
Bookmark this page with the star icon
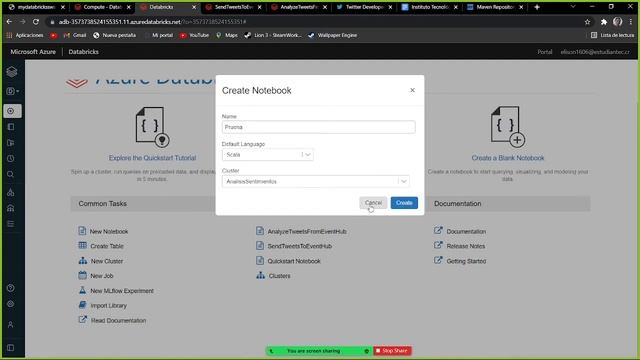point(587,22)
